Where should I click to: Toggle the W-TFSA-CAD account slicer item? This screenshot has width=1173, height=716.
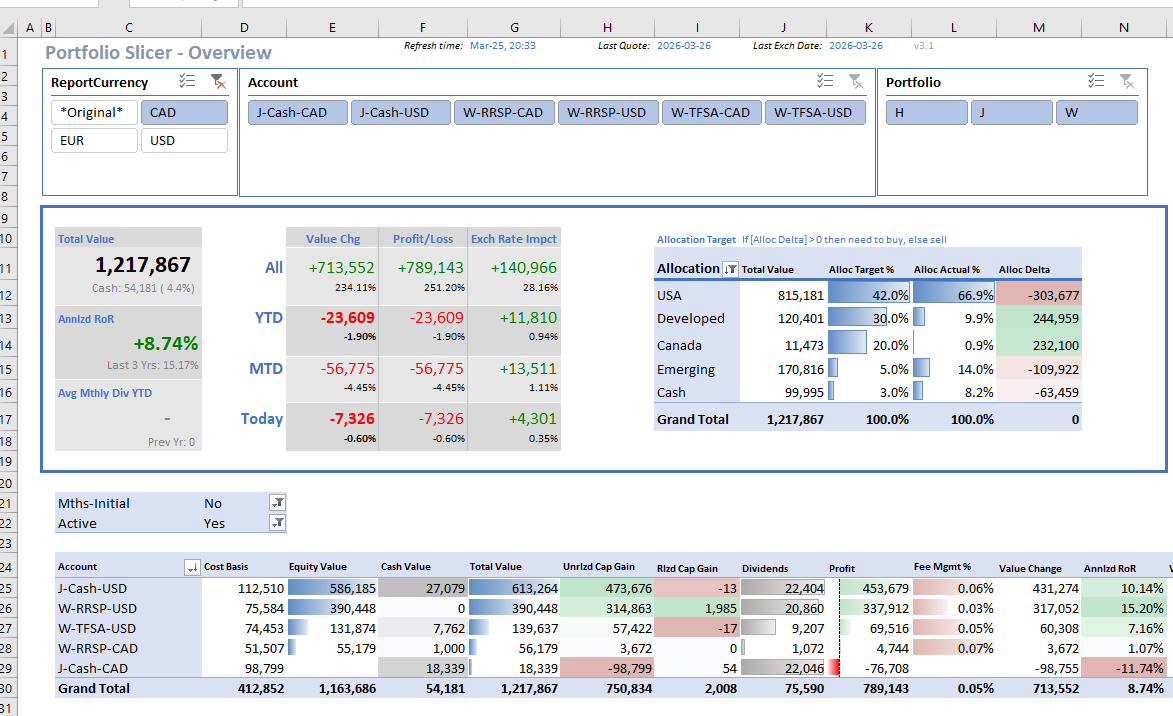(711, 113)
